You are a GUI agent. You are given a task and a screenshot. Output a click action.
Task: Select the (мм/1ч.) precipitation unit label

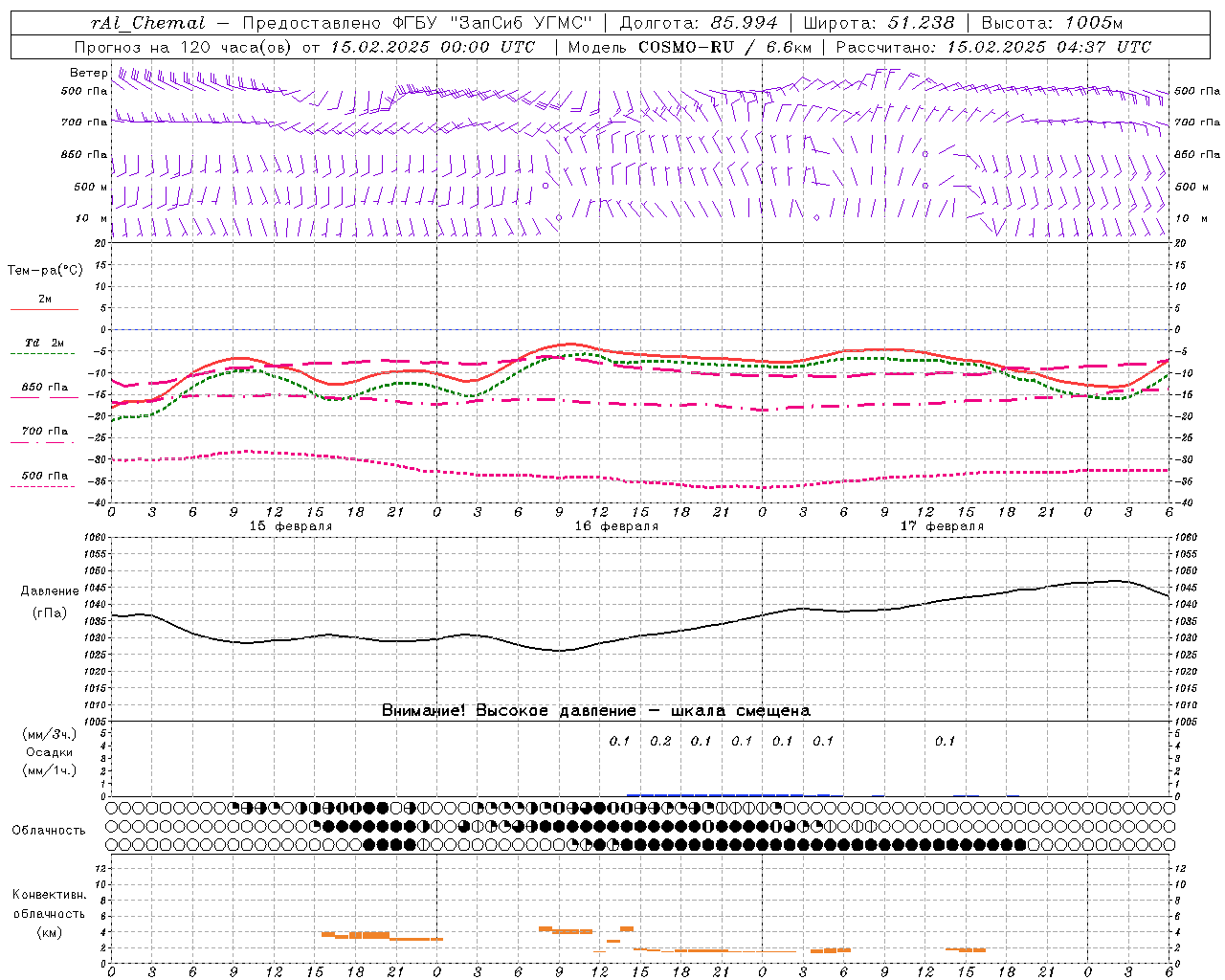(x=50, y=770)
